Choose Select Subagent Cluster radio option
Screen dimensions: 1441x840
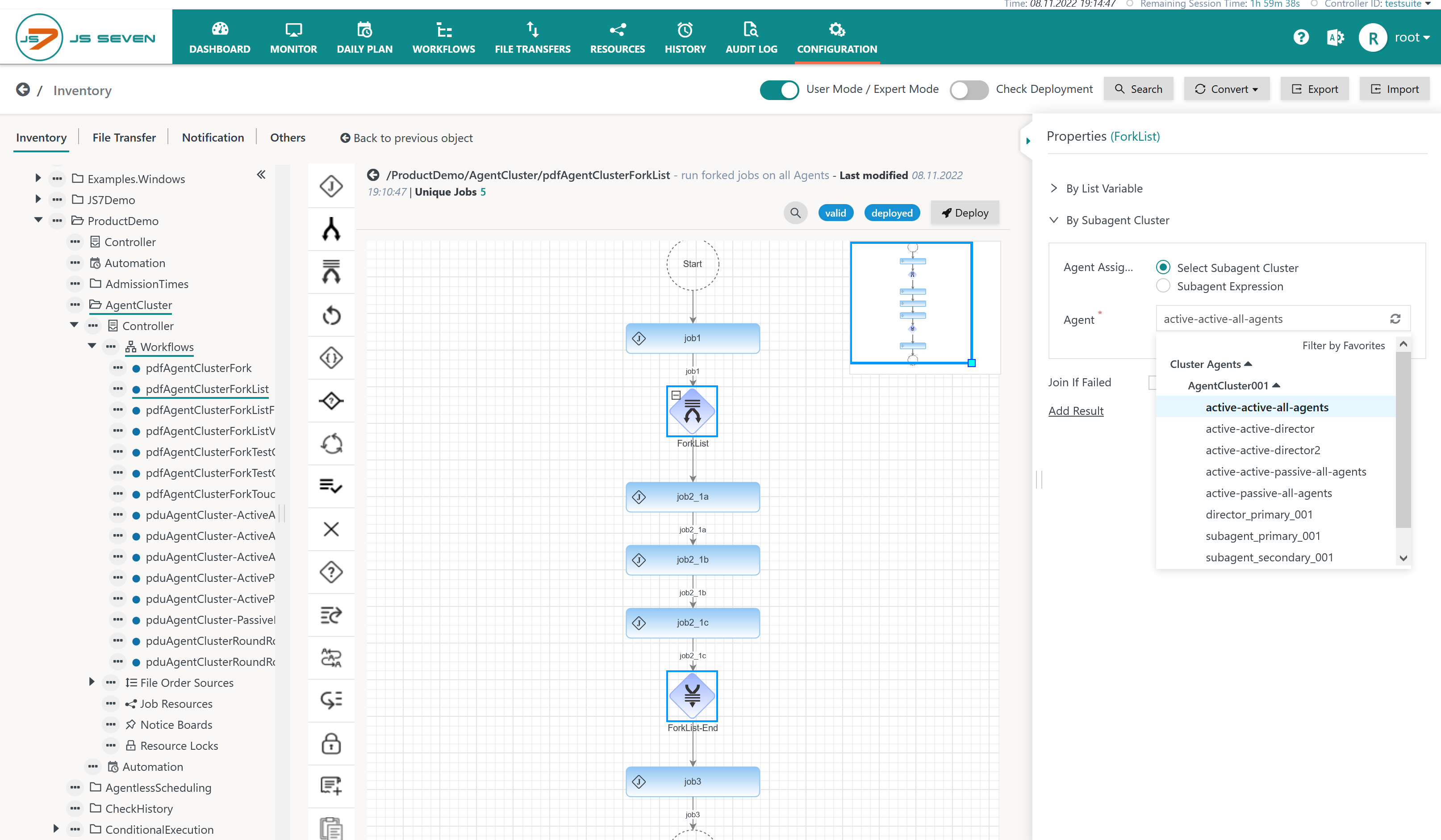[1163, 267]
